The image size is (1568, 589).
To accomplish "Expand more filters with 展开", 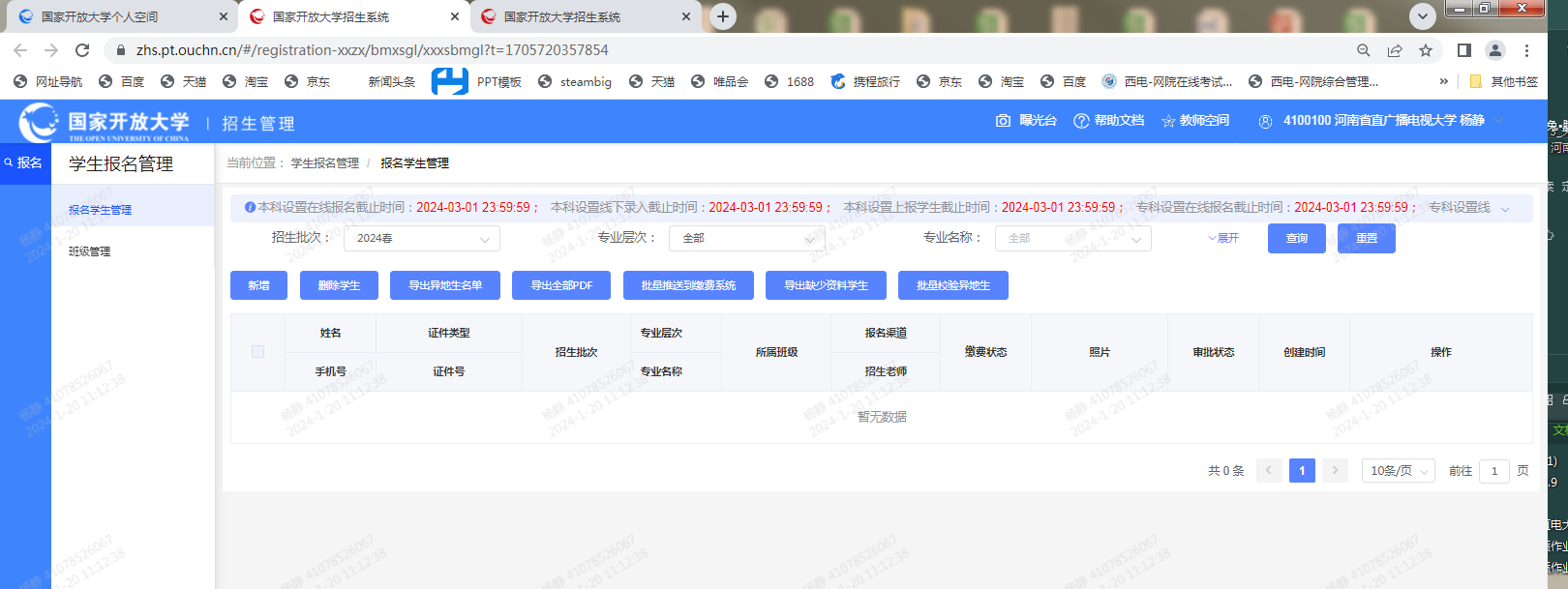I will tap(1223, 238).
